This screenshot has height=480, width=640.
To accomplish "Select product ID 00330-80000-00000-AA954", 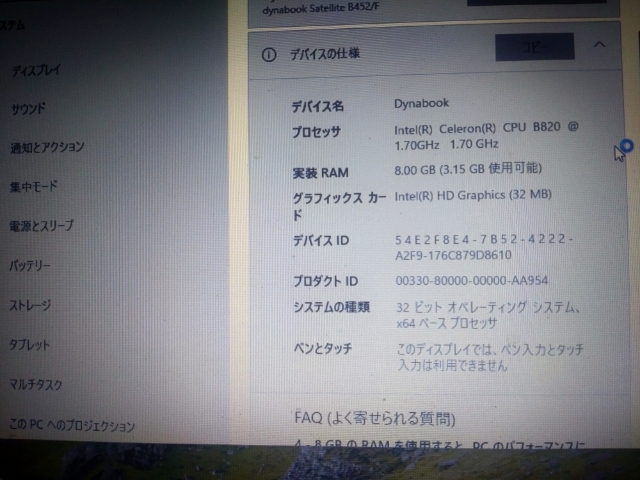I will (471, 281).
